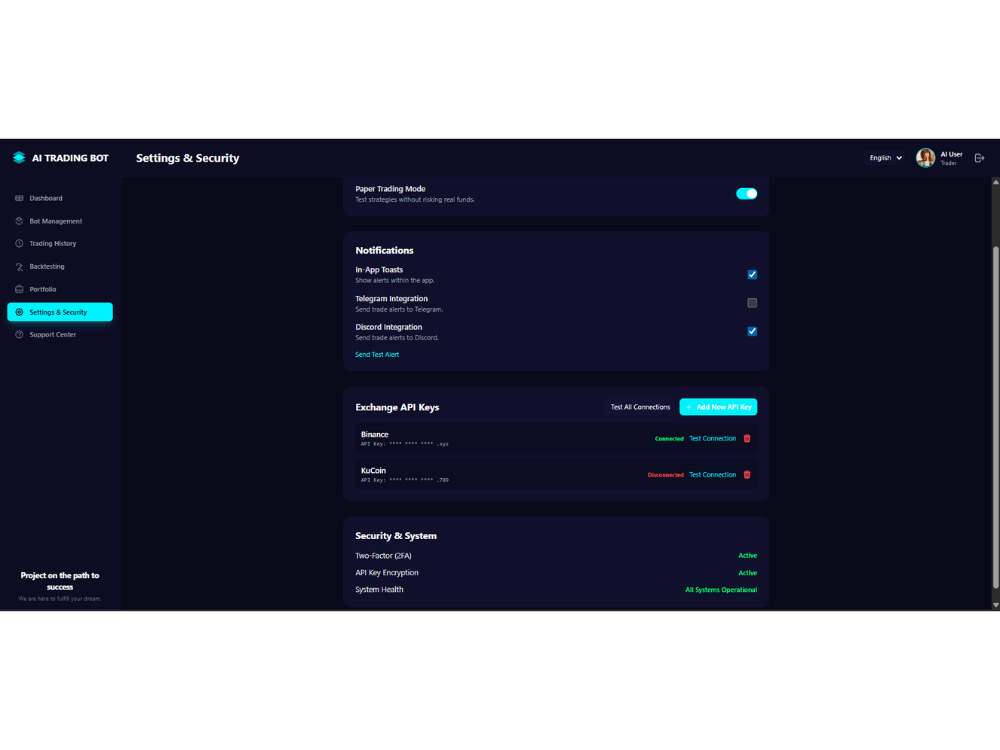
Task: Click the logout icon in header
Action: [x=979, y=158]
